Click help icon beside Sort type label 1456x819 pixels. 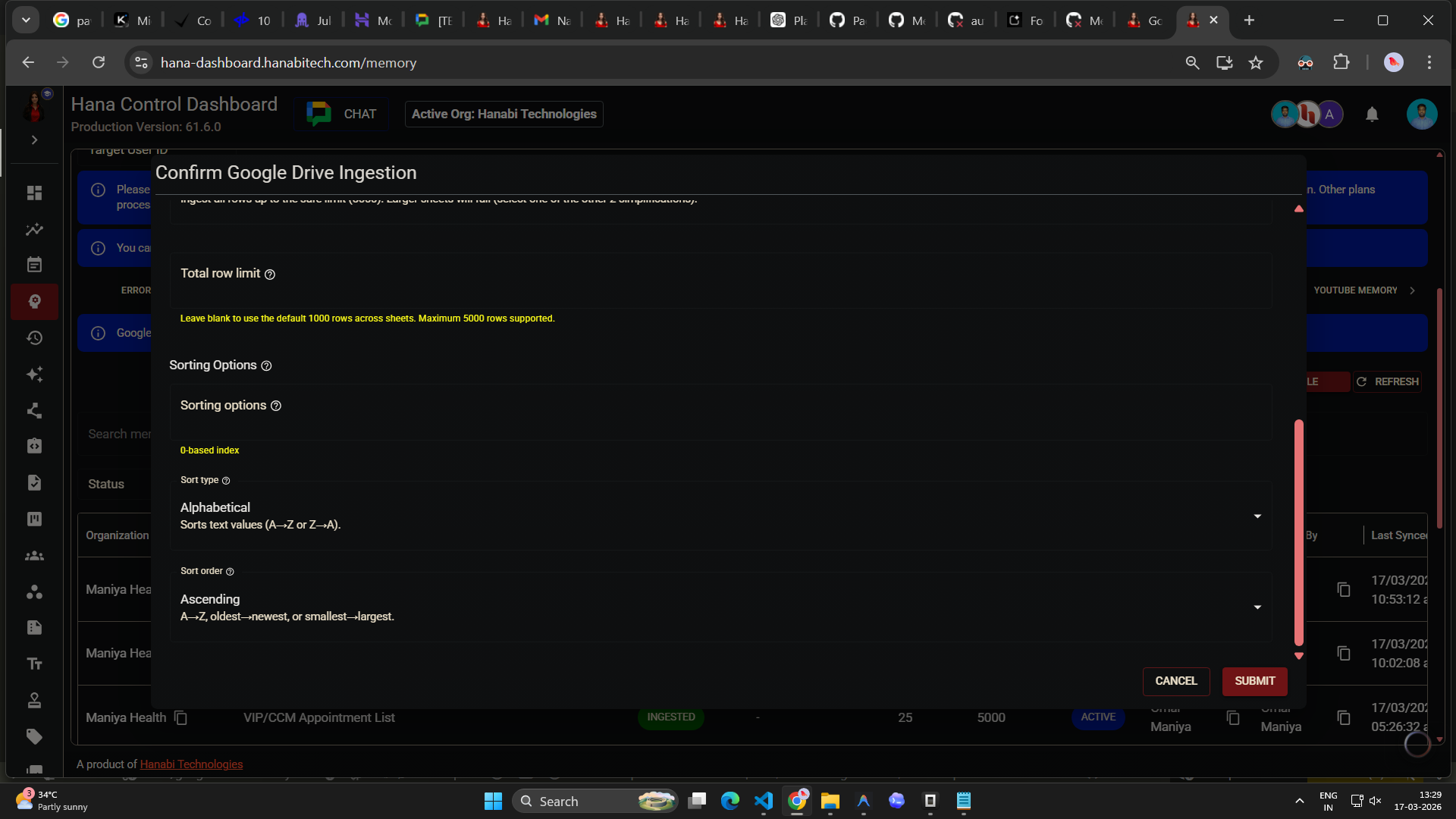(226, 481)
